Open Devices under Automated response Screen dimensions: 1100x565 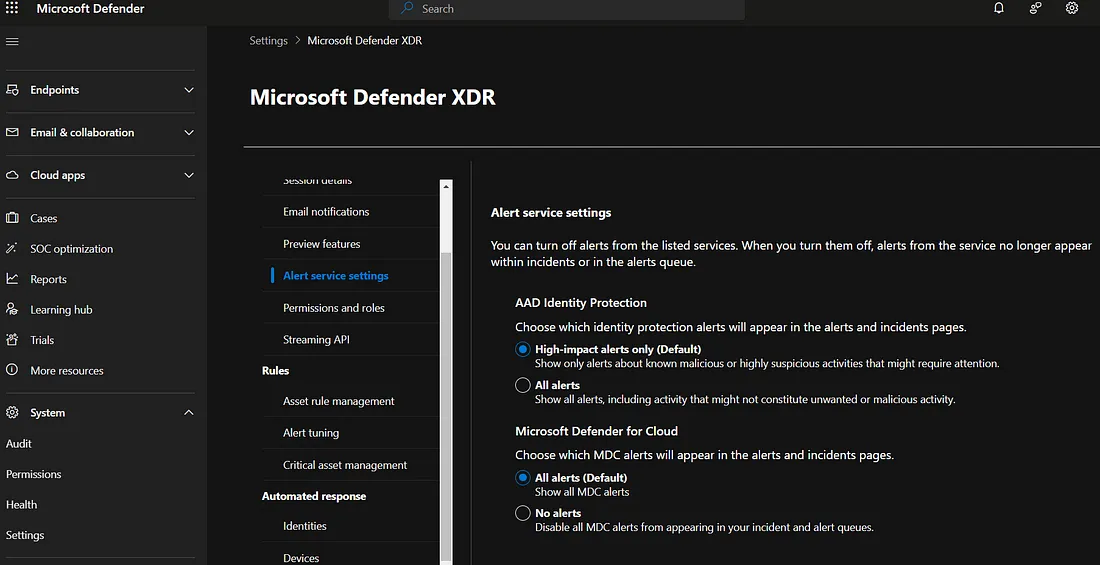pos(301,558)
